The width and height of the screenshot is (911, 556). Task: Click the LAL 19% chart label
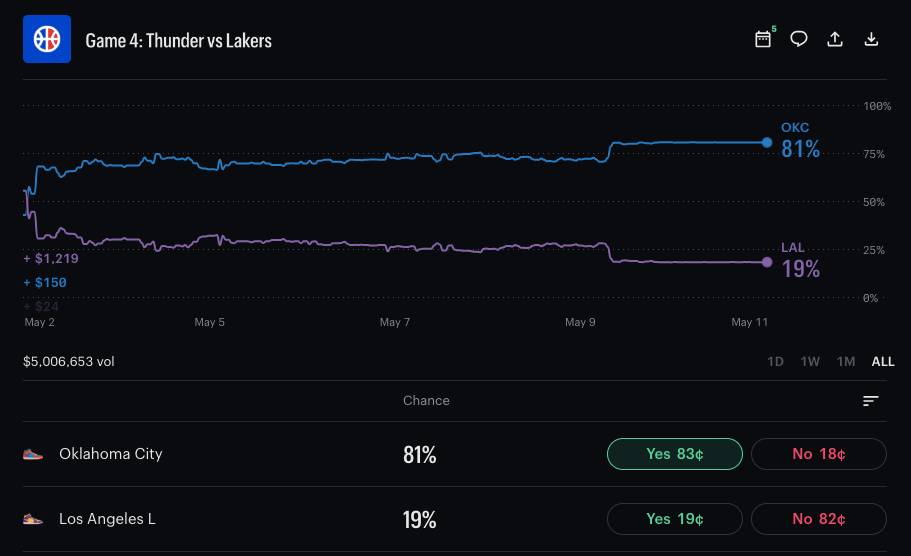pos(800,261)
